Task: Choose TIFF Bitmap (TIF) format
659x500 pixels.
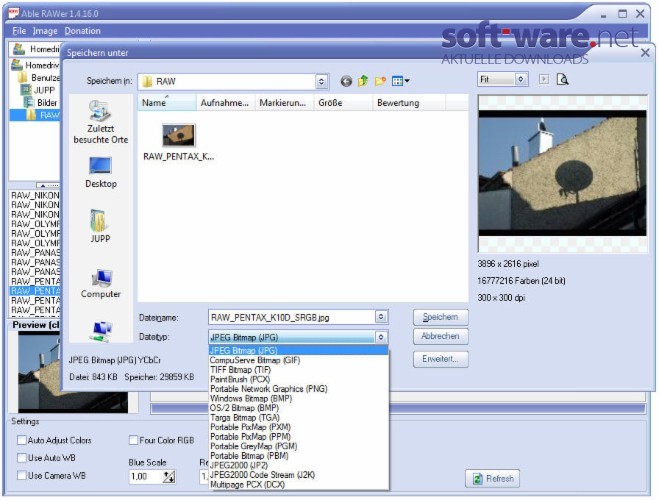Action: pyautogui.click(x=298, y=370)
